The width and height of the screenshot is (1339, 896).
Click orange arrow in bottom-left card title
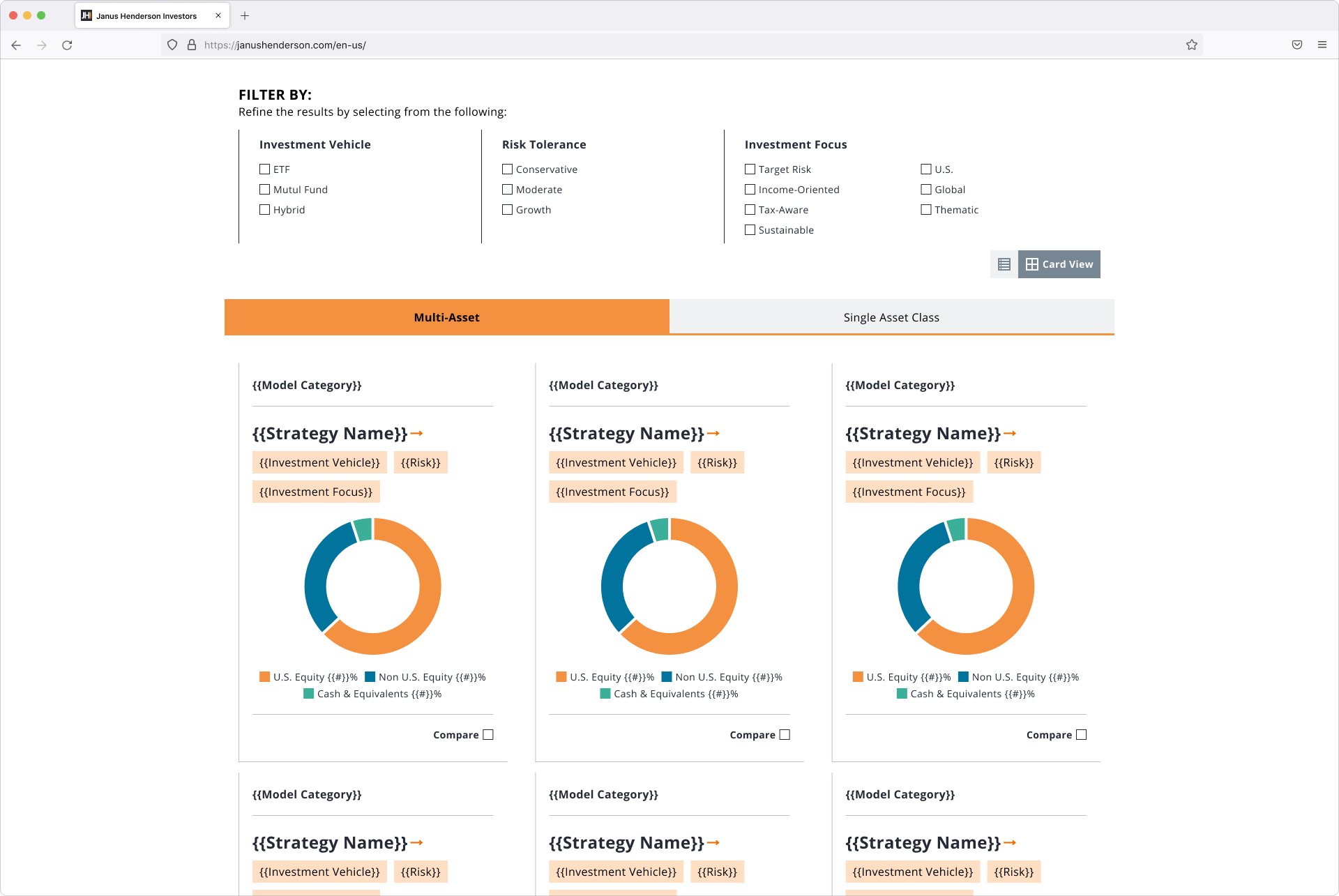(x=417, y=843)
